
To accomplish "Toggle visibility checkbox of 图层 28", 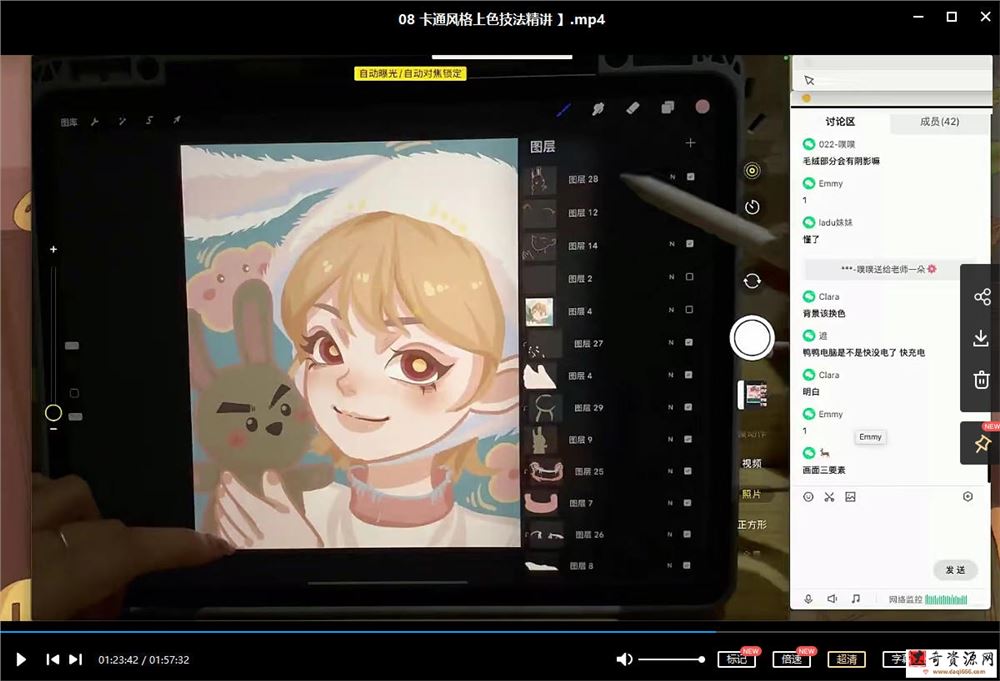I will [691, 177].
